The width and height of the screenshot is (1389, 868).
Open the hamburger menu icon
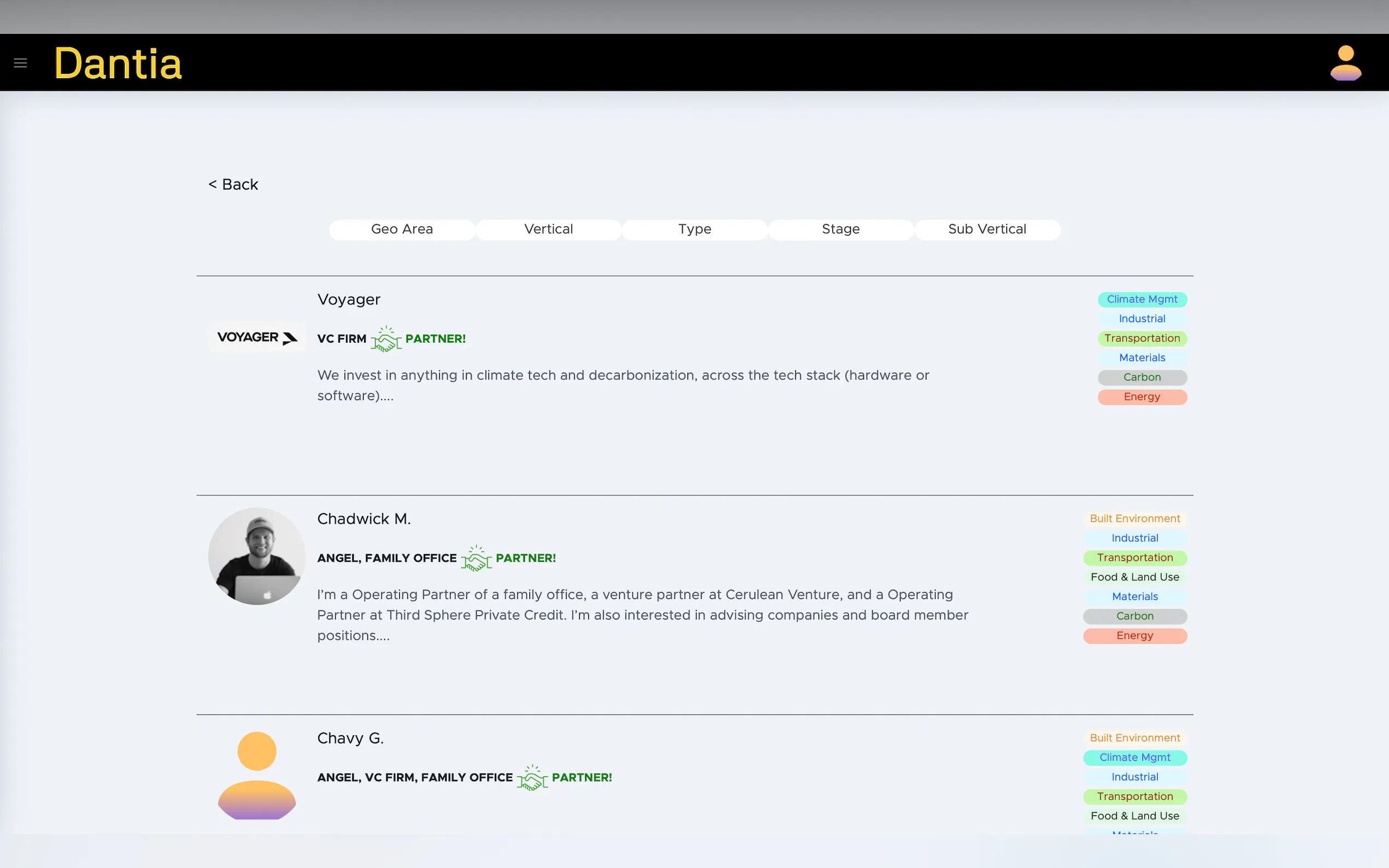(x=20, y=62)
